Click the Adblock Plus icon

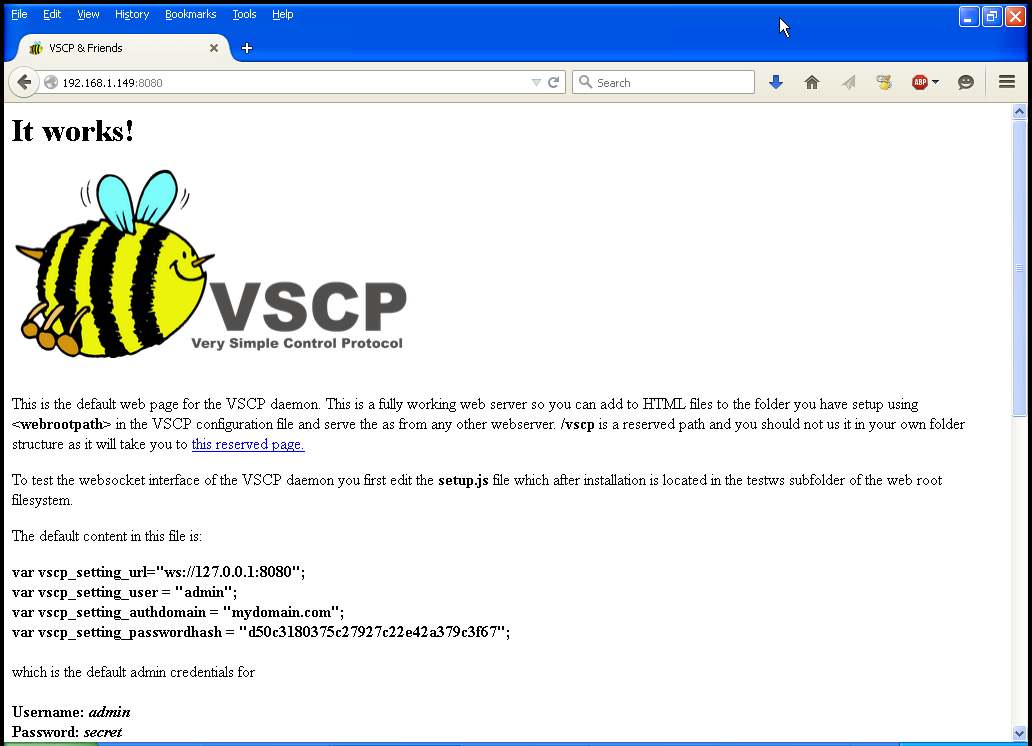(x=919, y=83)
